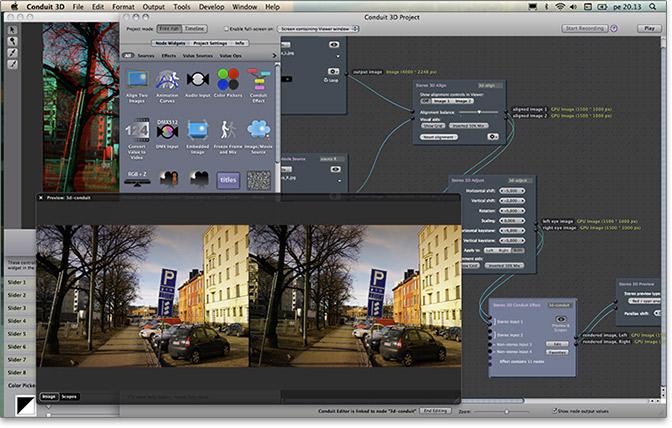Image resolution: width=672 pixels, height=428 pixels.
Task: Open the gear menu in Stereo 3D Align node
Action: point(492,137)
